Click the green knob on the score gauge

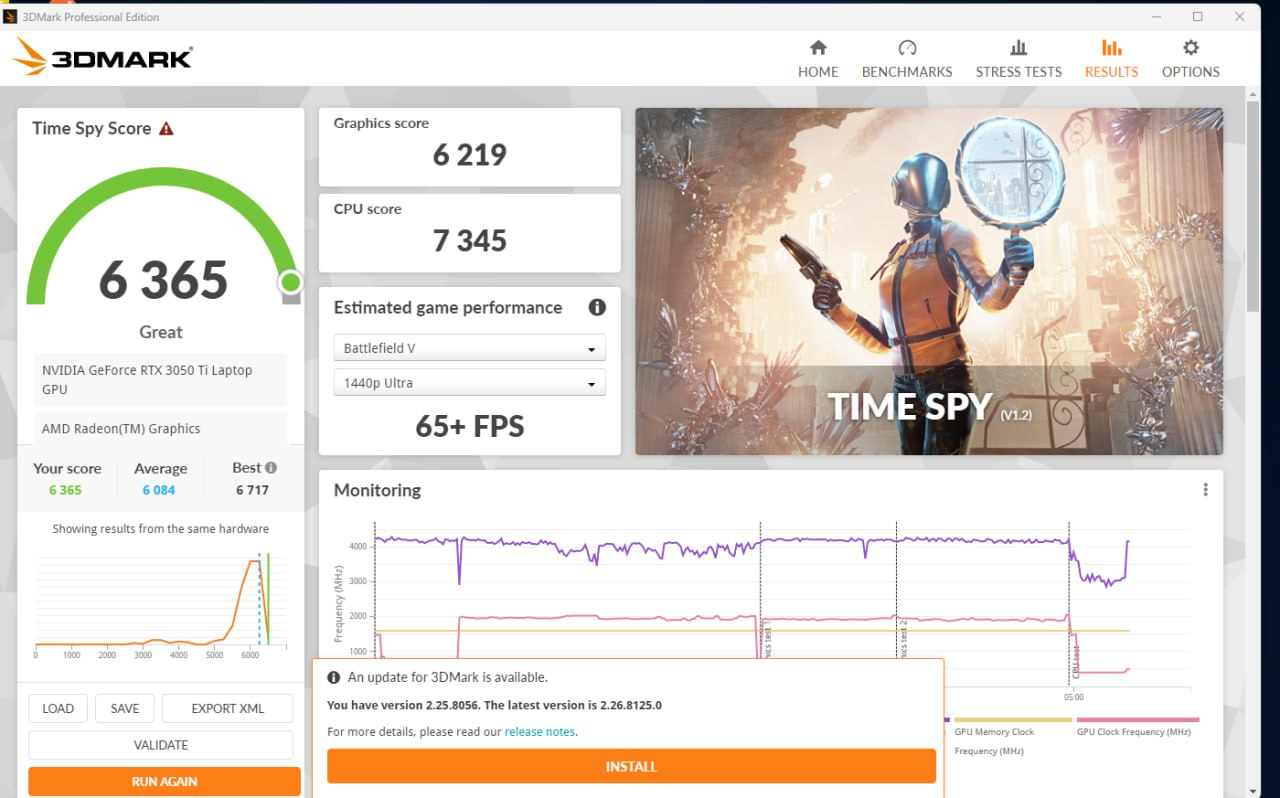290,283
